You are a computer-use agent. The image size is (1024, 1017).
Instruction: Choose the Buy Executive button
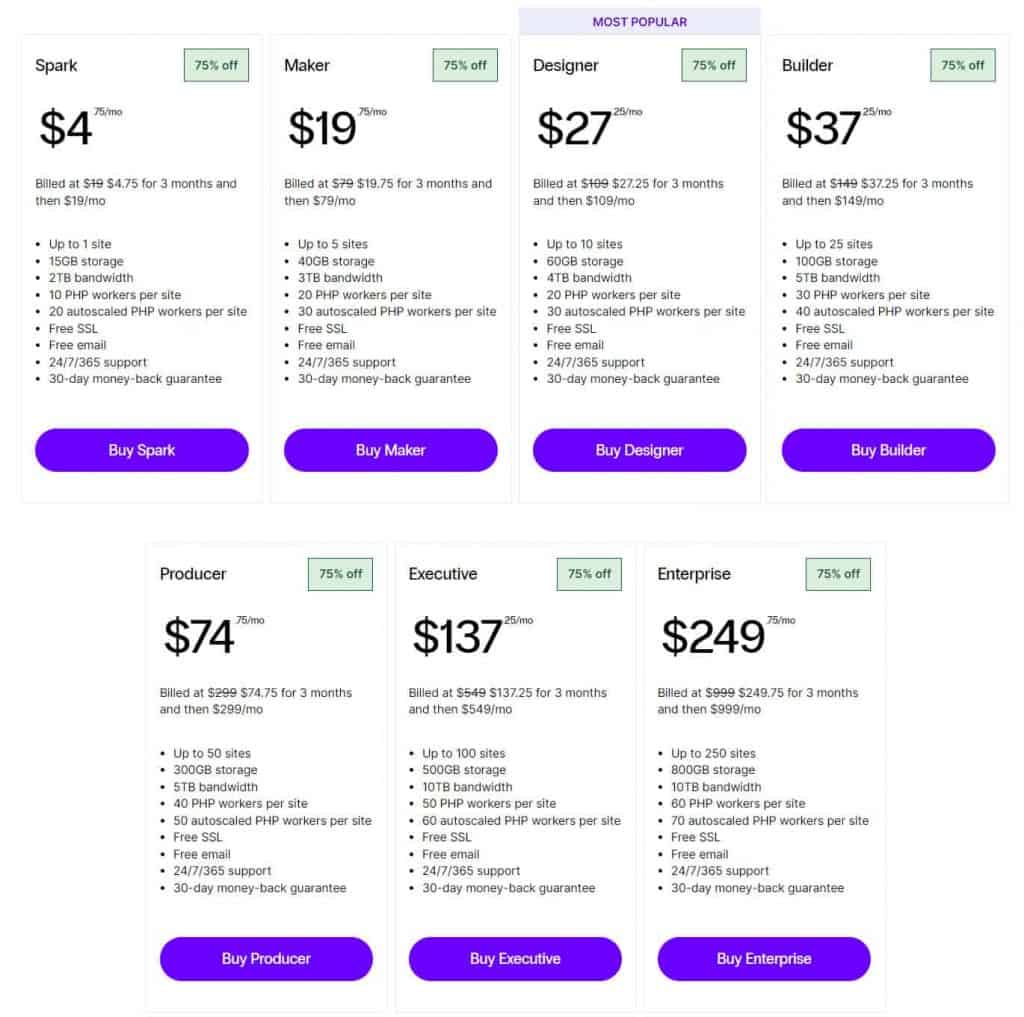pos(515,958)
